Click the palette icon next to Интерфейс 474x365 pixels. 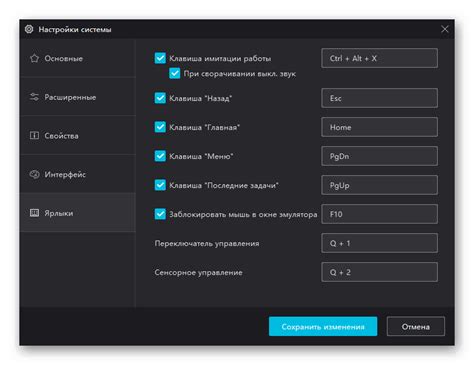coord(34,174)
